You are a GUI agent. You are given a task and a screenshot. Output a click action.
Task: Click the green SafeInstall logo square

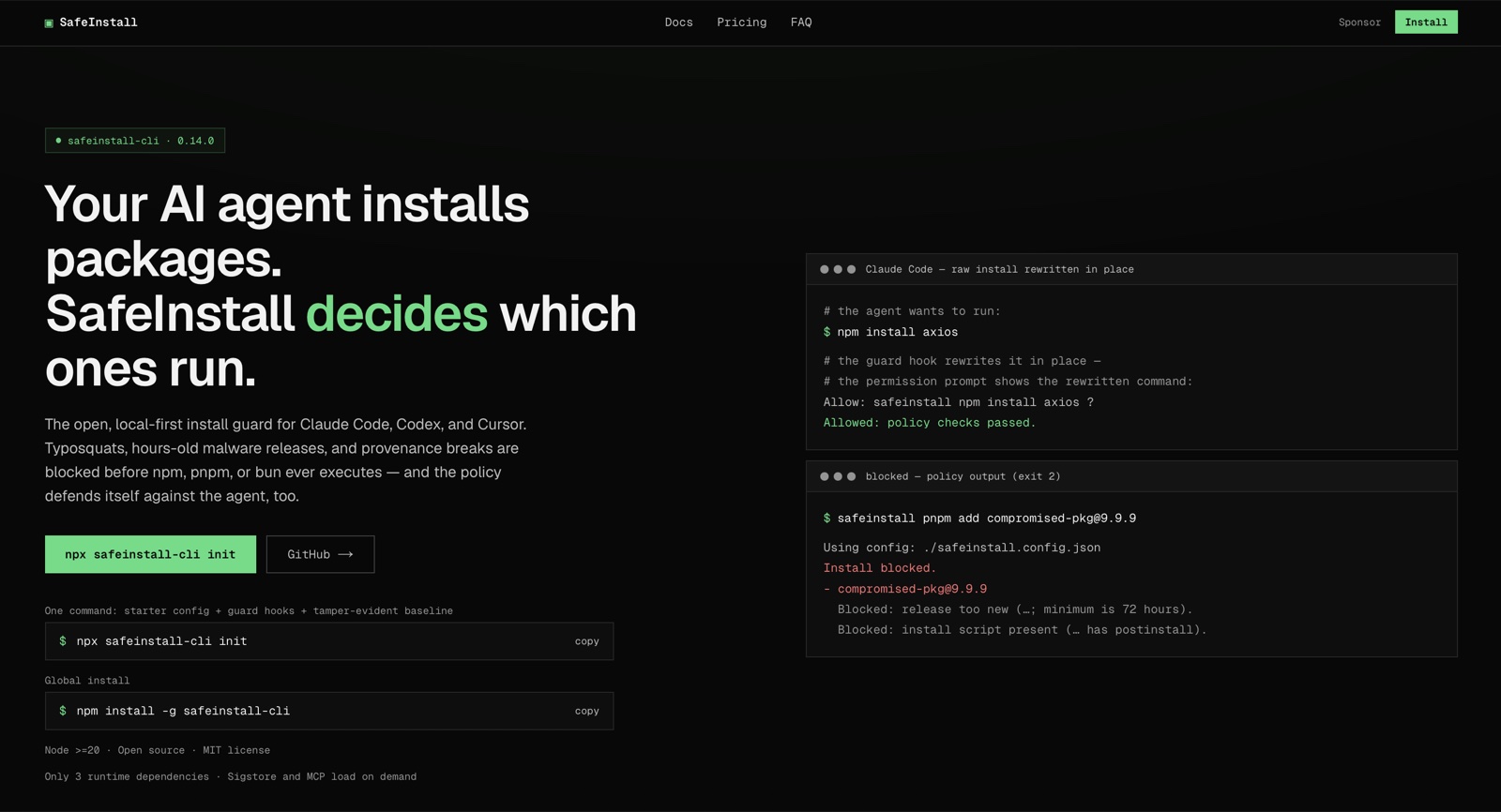coord(49,23)
